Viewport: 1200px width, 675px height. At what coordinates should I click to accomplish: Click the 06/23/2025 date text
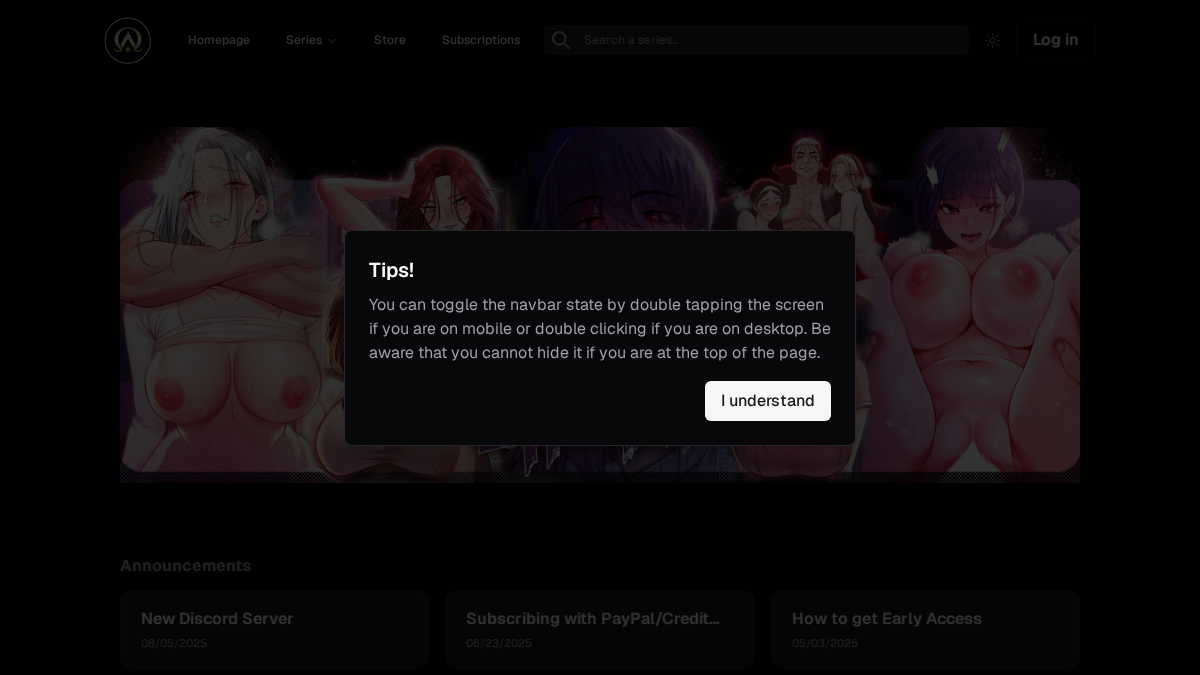point(499,643)
